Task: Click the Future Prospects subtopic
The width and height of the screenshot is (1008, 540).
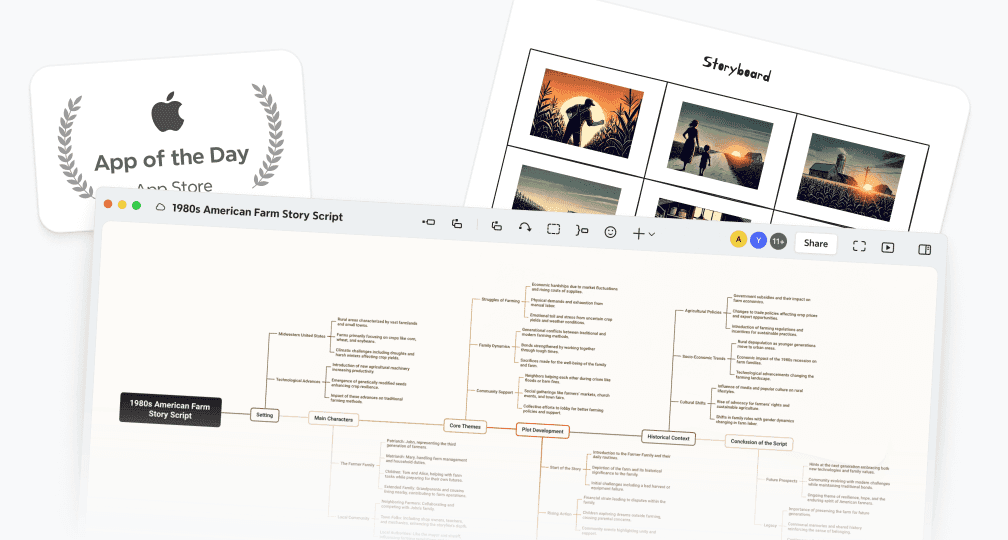Action: tap(781, 480)
